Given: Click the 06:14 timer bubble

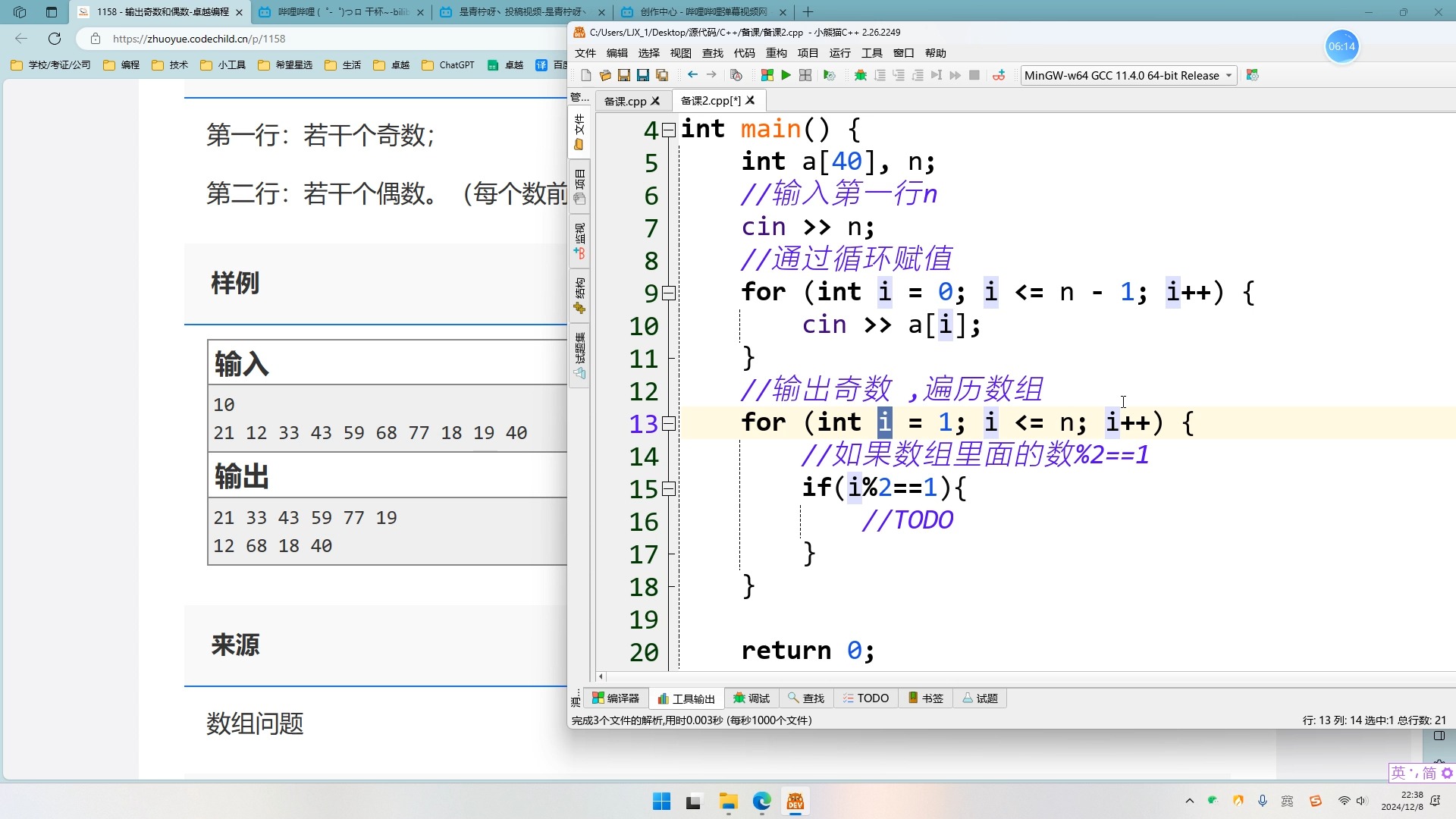Looking at the screenshot, I should pyautogui.click(x=1341, y=47).
